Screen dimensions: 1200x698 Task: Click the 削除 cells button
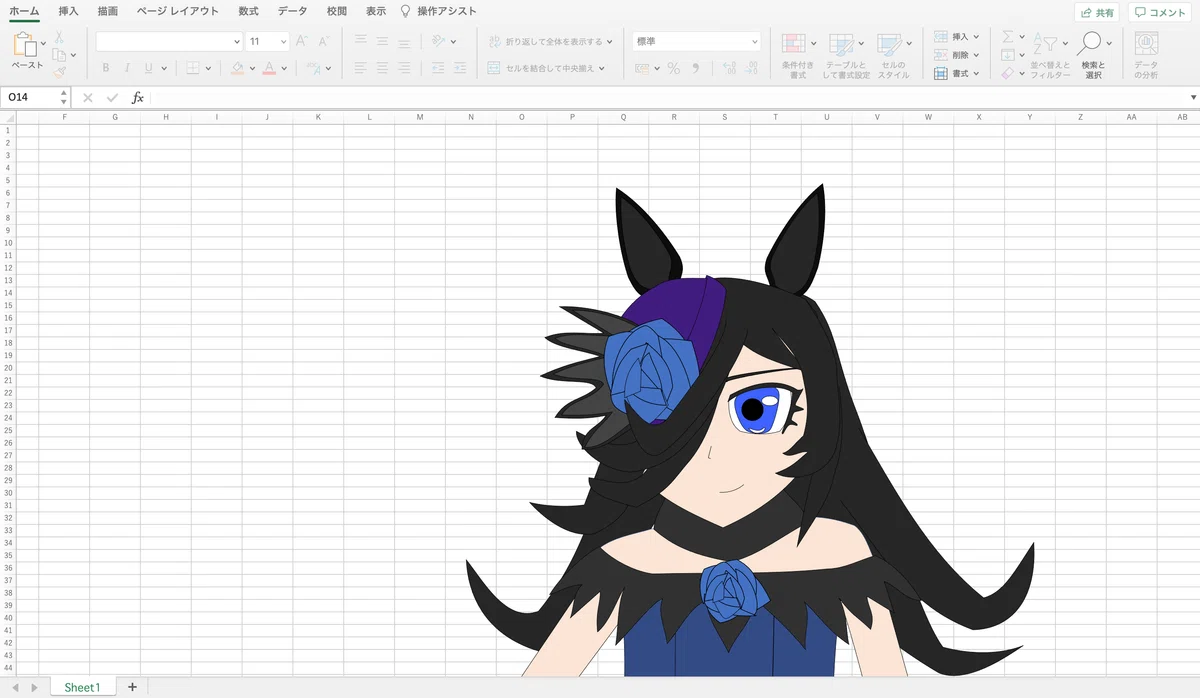pyautogui.click(x=956, y=55)
